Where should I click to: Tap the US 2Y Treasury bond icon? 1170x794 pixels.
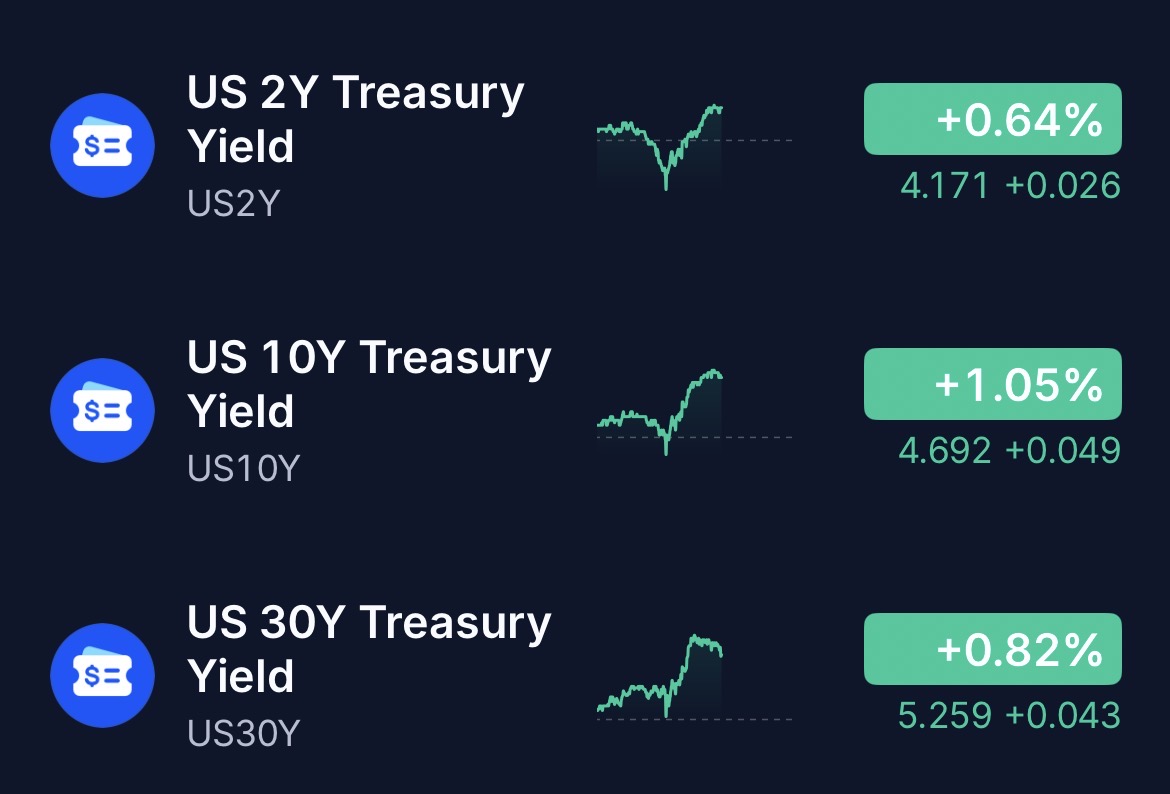click(x=102, y=146)
